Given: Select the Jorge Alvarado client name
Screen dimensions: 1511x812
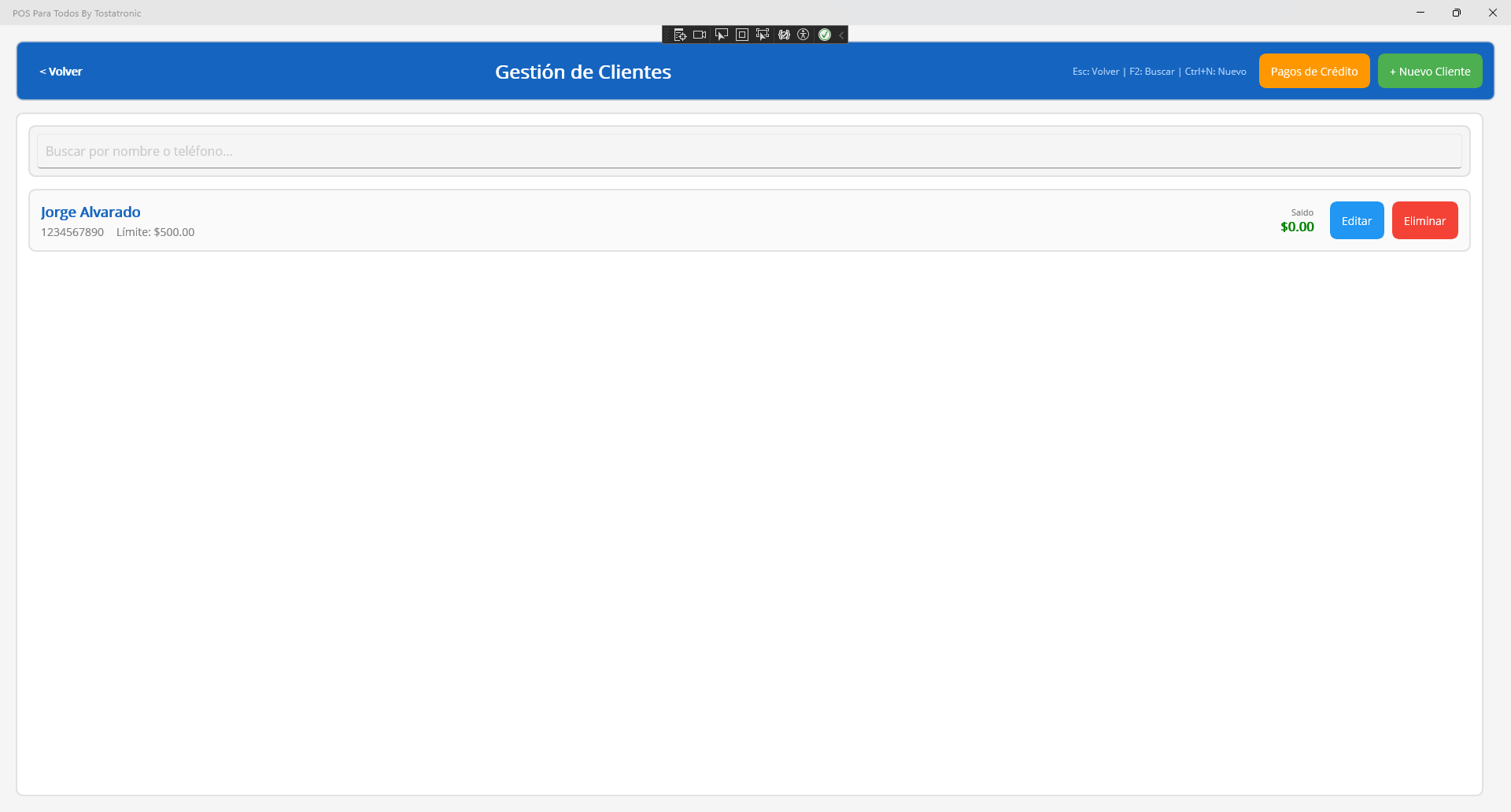Looking at the screenshot, I should pos(91,212).
